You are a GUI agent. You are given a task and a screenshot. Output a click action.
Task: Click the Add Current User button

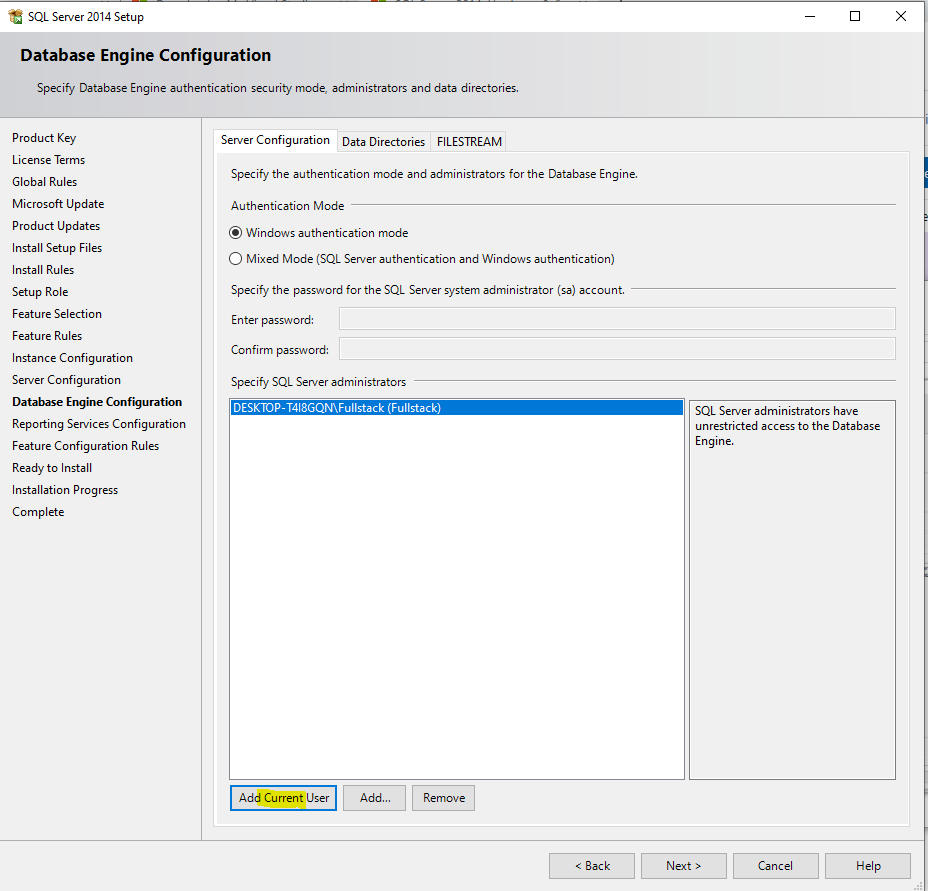point(283,798)
